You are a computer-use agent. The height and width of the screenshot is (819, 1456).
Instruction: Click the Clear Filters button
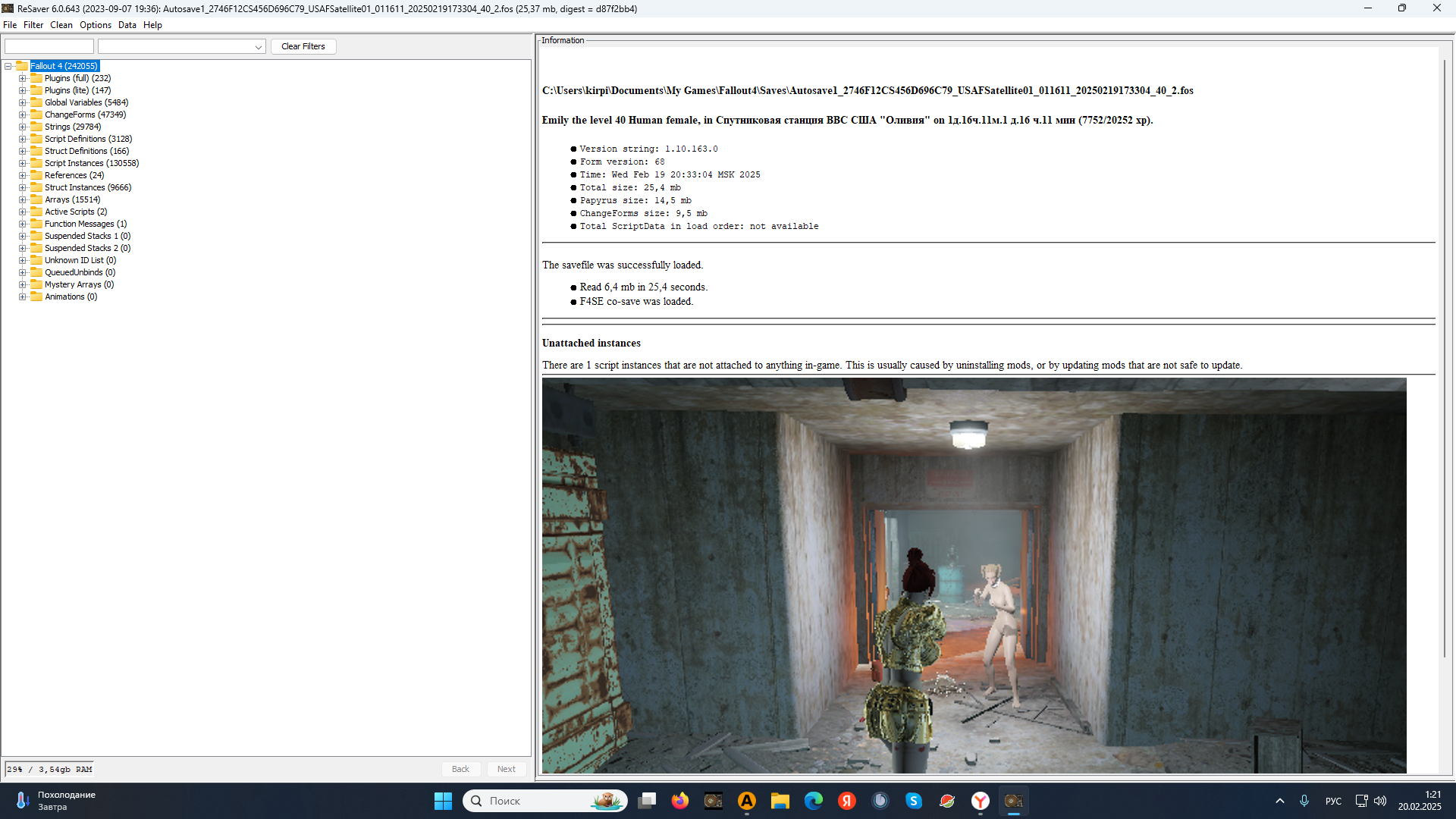click(303, 46)
